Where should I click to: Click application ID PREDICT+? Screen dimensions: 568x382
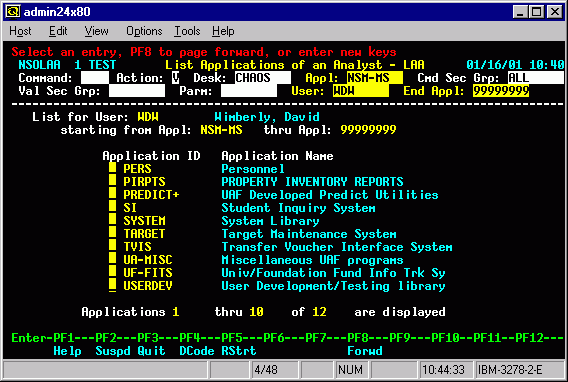pos(151,195)
